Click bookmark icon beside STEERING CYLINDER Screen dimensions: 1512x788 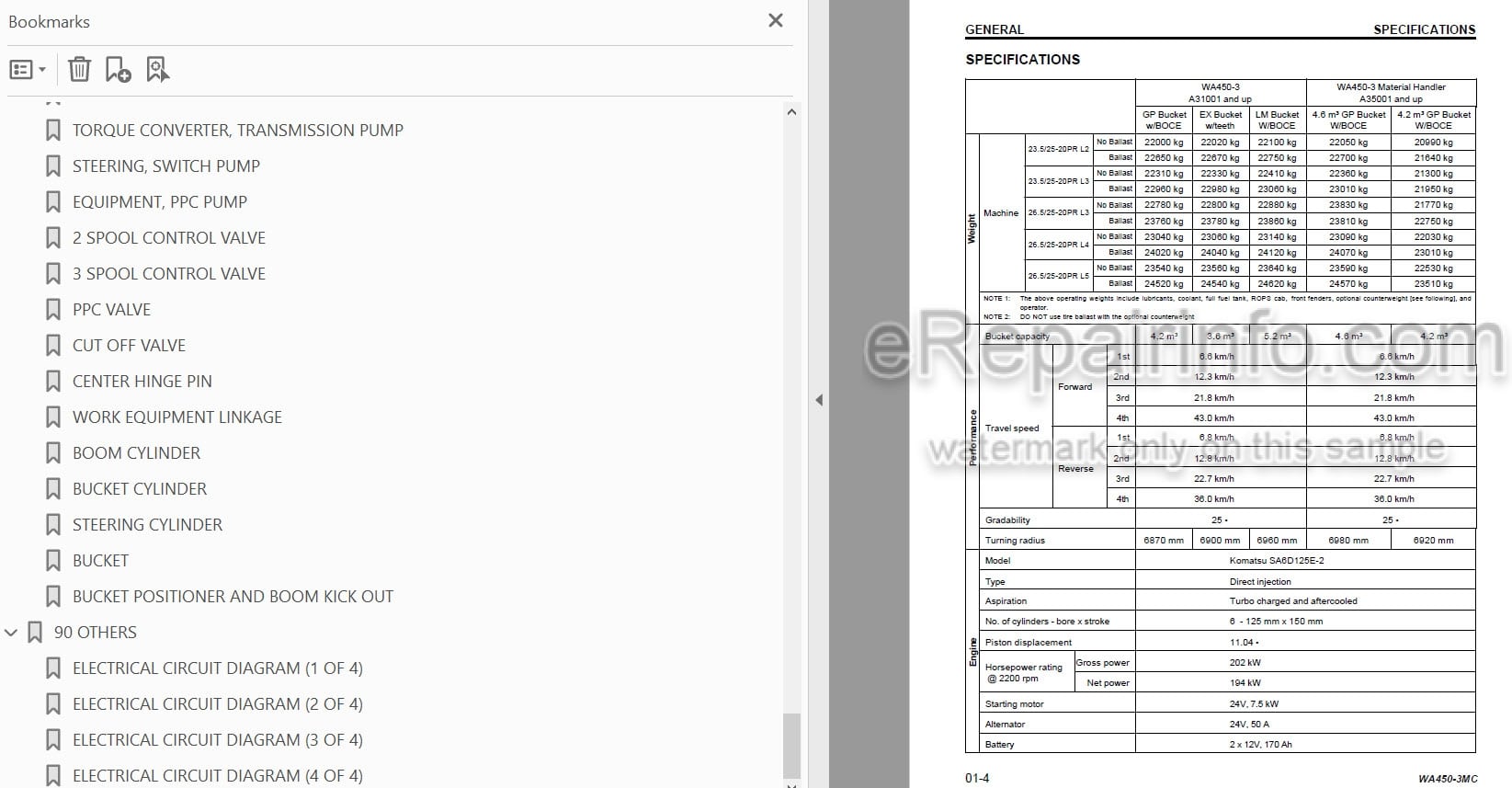53,525
